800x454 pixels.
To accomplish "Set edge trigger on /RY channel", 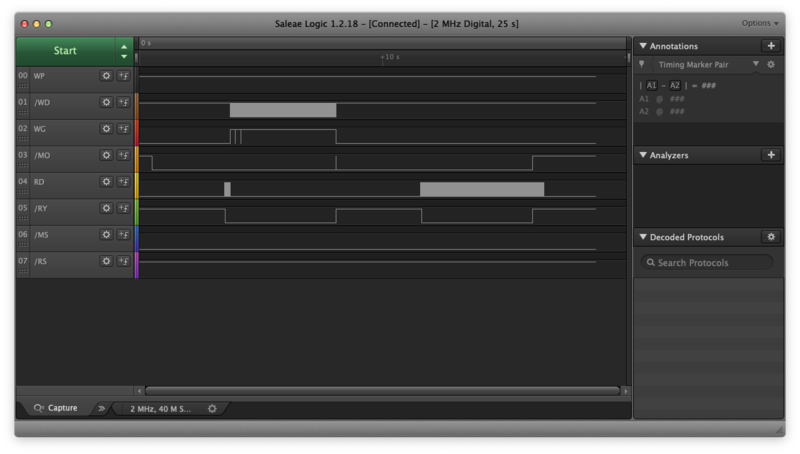I will tap(123, 208).
